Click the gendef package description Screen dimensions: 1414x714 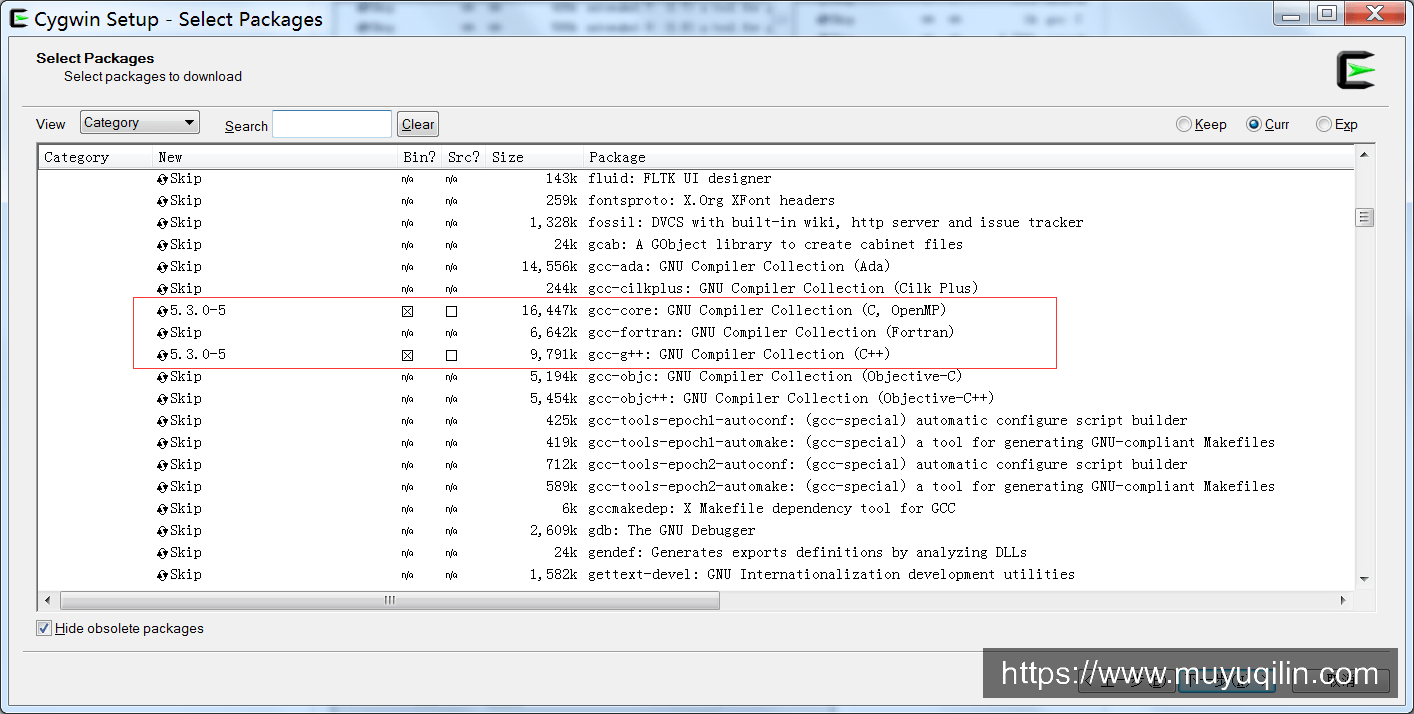click(808, 553)
